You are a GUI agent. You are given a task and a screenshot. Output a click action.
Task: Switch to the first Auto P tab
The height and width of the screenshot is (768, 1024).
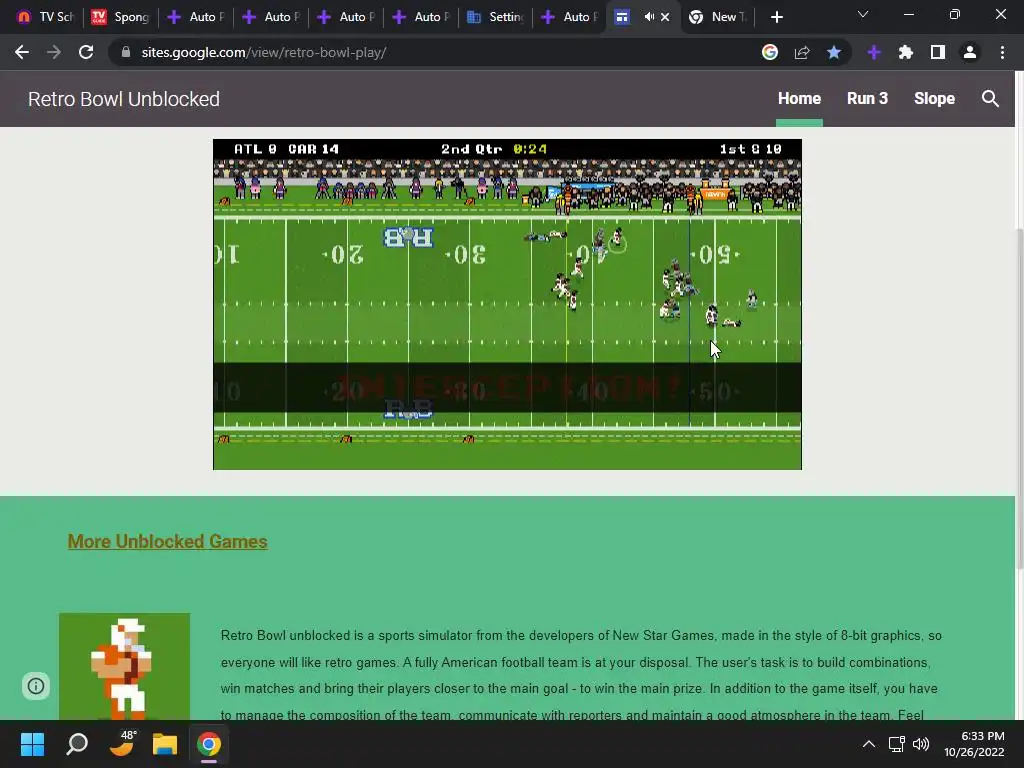click(195, 17)
